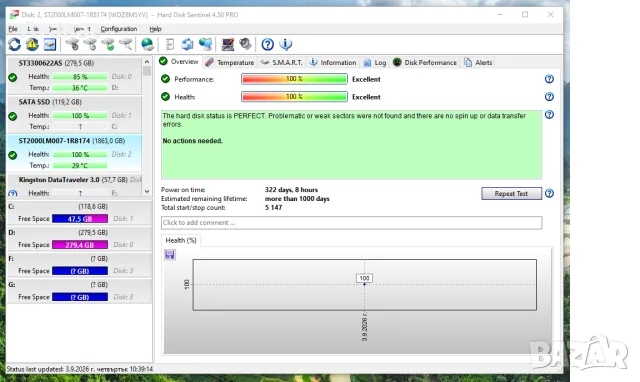This screenshot has height=382, width=640.
Task: Open the File menu
Action: (x=13, y=29)
